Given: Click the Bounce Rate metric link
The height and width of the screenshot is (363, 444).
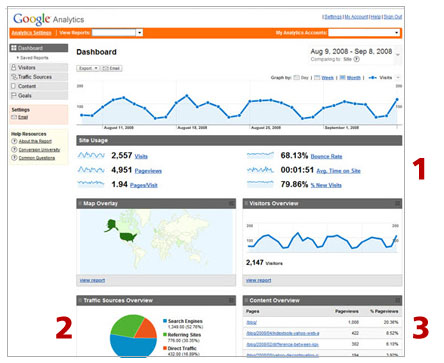Looking at the screenshot, I should [x=326, y=156].
